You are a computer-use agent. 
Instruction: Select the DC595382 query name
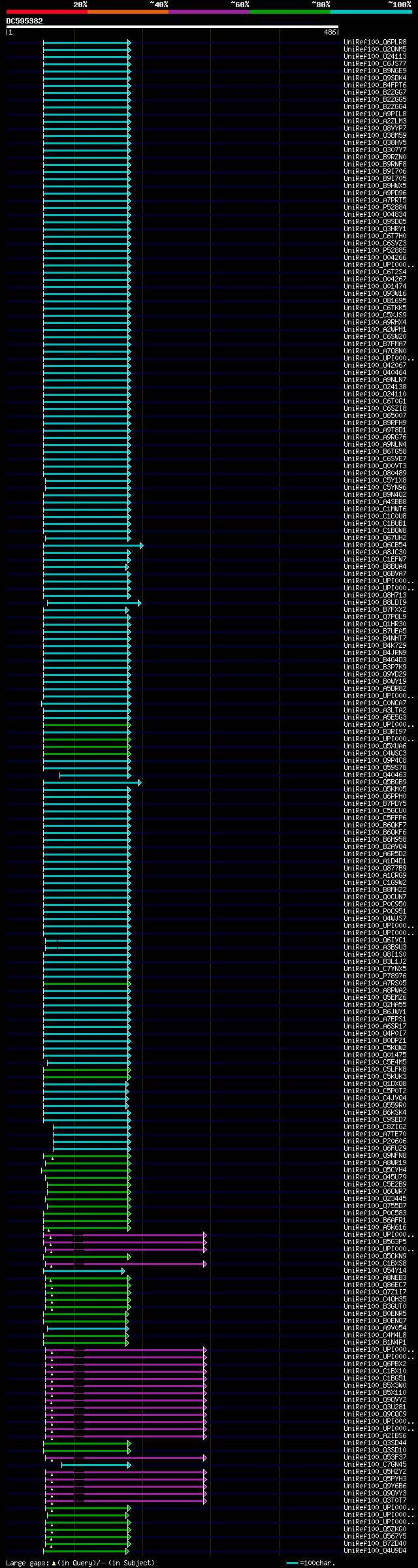pyautogui.click(x=25, y=21)
